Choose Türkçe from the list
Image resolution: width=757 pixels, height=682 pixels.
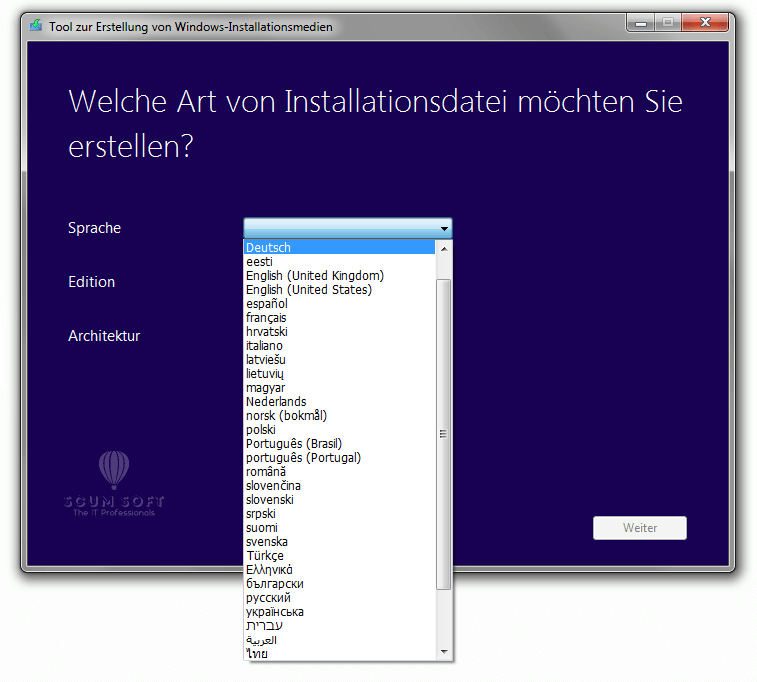point(339,556)
